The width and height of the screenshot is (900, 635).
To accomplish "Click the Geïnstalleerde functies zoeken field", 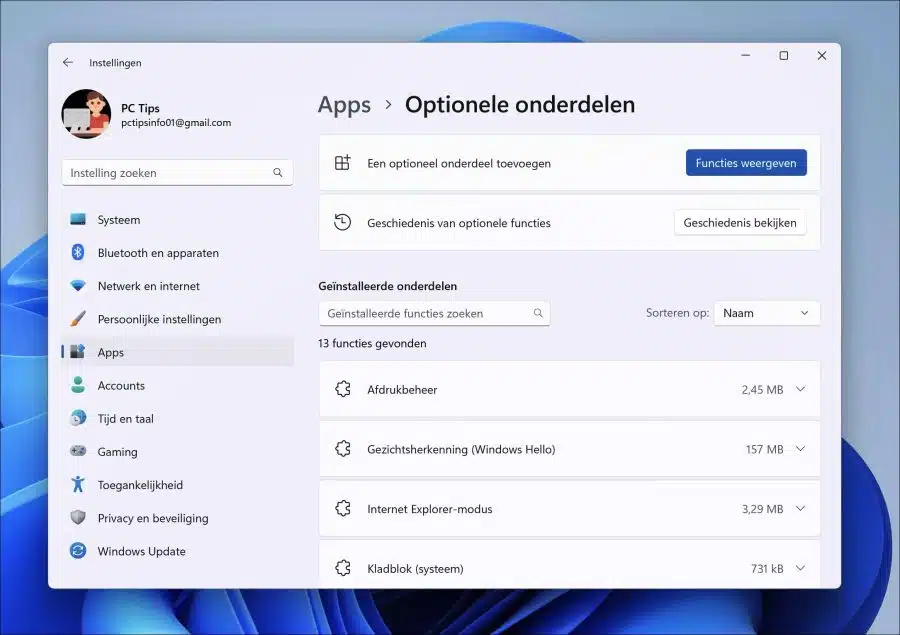I will [435, 313].
